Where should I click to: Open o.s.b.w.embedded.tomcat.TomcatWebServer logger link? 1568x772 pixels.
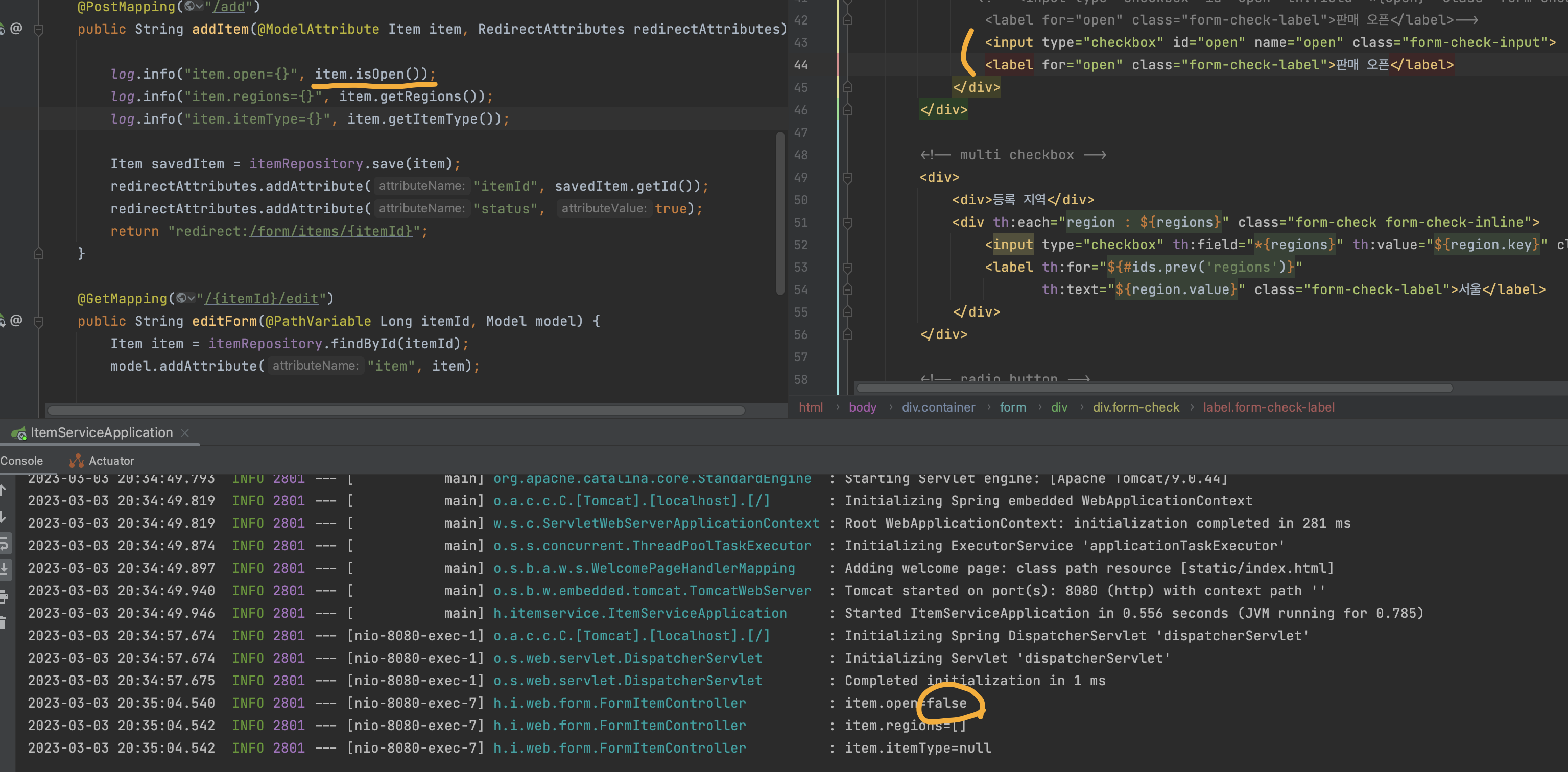(x=652, y=590)
